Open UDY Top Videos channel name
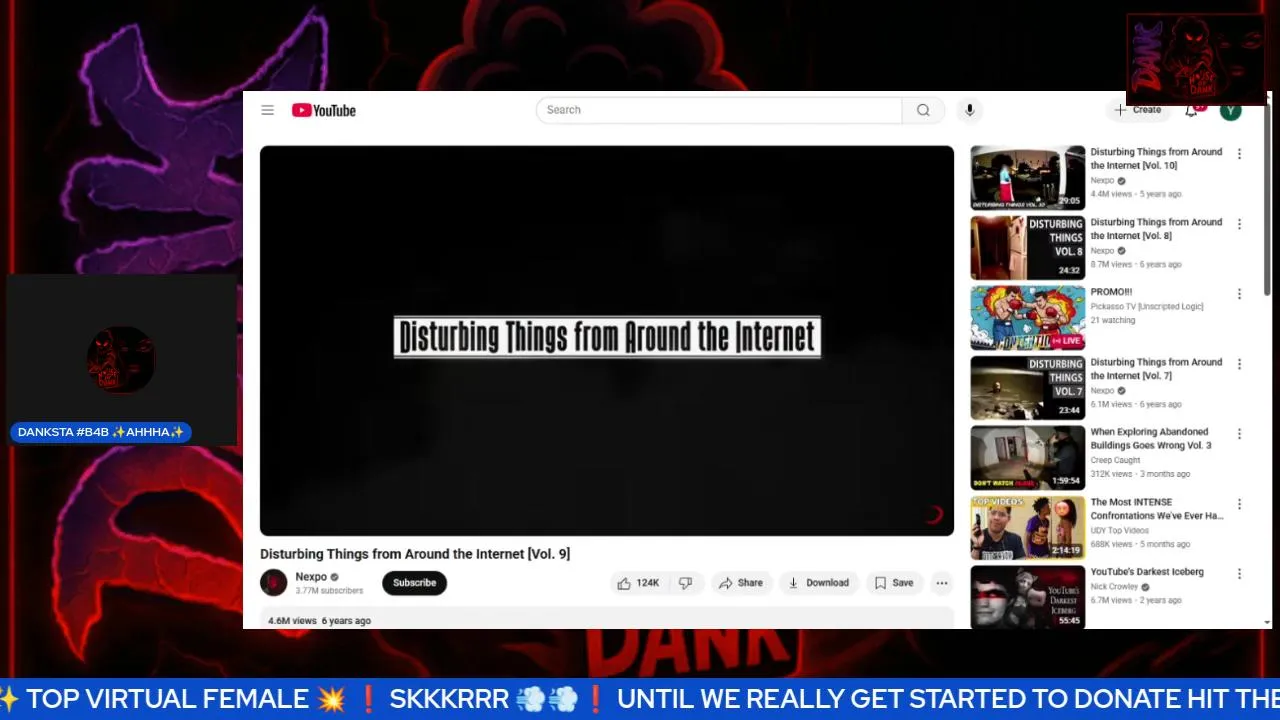Viewport: 1280px width, 720px height. click(x=1119, y=530)
